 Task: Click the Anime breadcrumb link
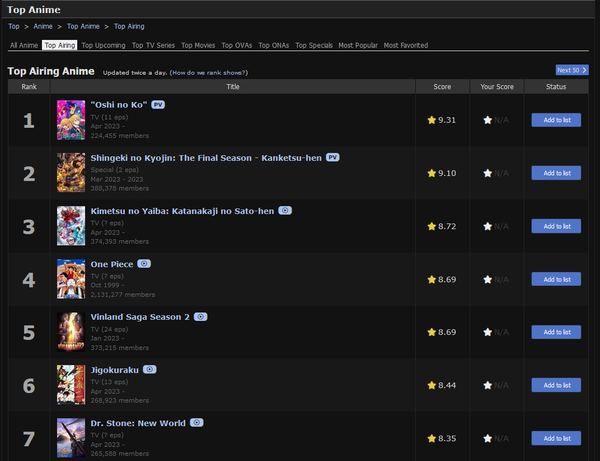[x=42, y=27]
